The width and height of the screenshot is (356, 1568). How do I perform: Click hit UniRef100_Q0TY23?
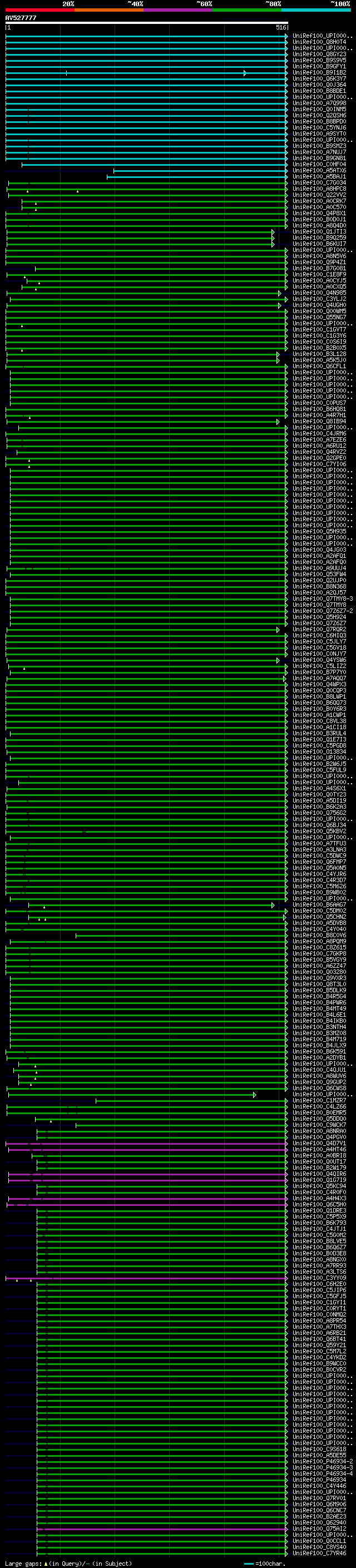click(319, 794)
